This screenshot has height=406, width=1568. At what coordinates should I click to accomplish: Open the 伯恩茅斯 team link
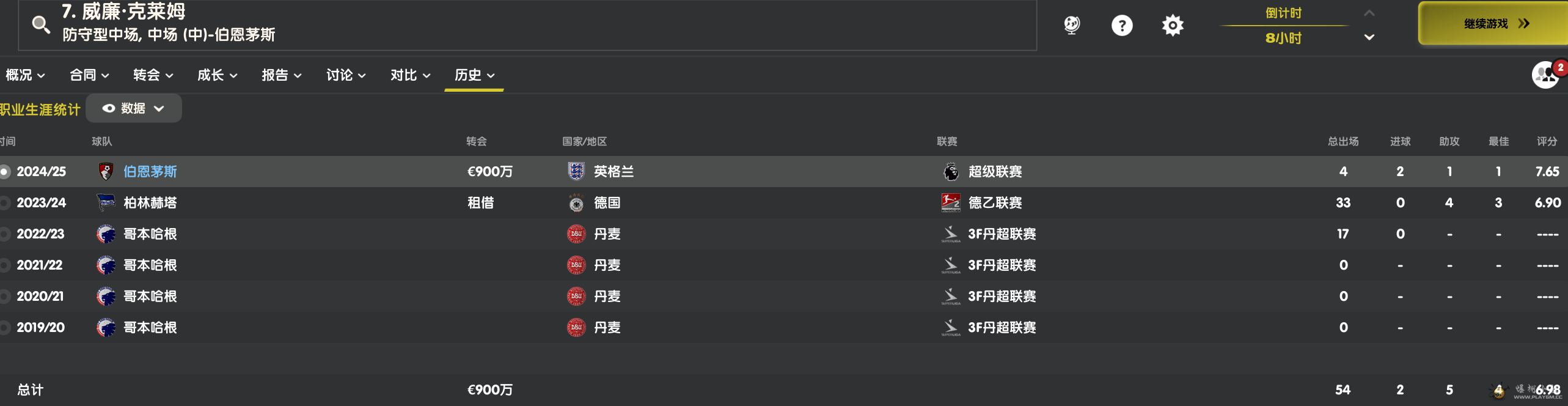[150, 171]
